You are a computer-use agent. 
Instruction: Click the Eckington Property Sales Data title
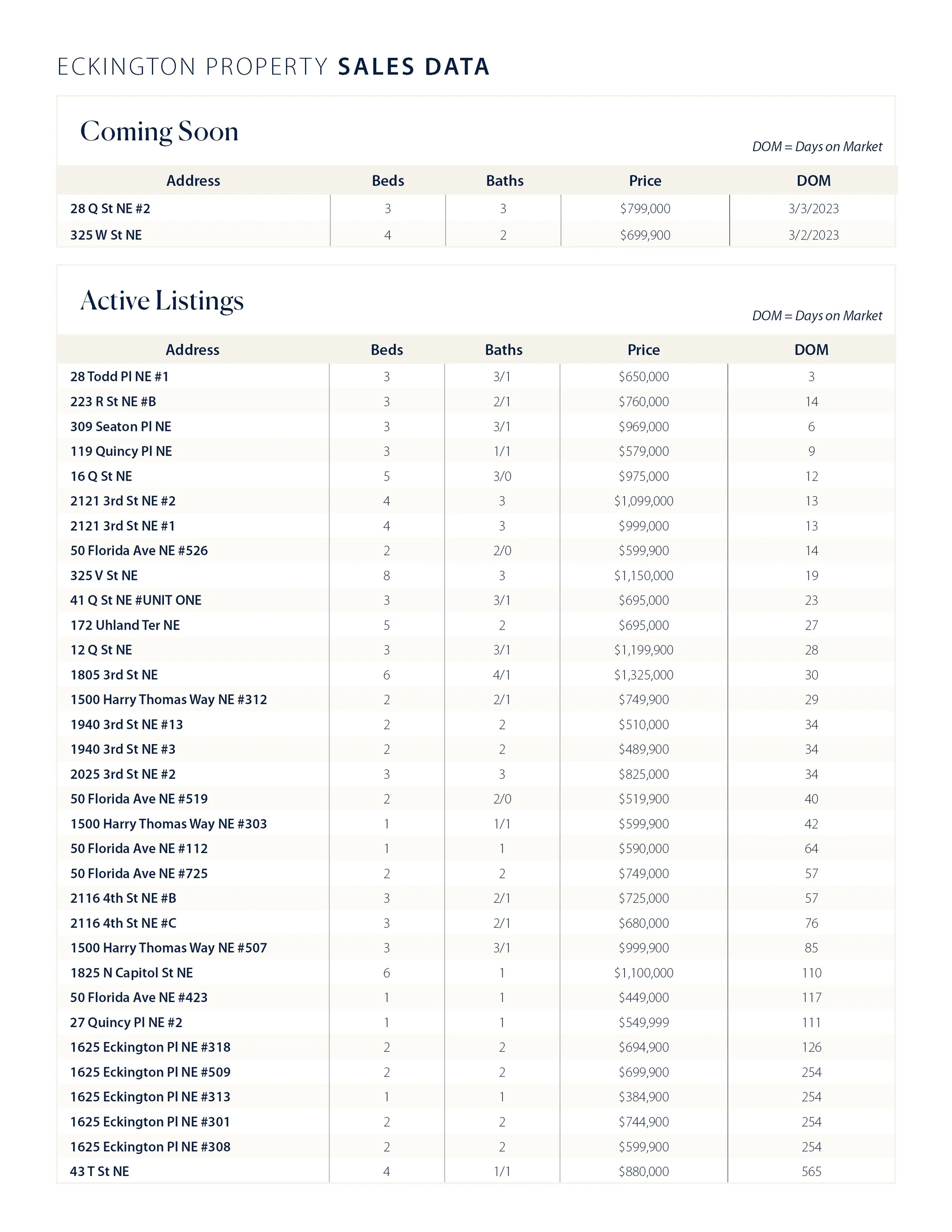coord(273,67)
